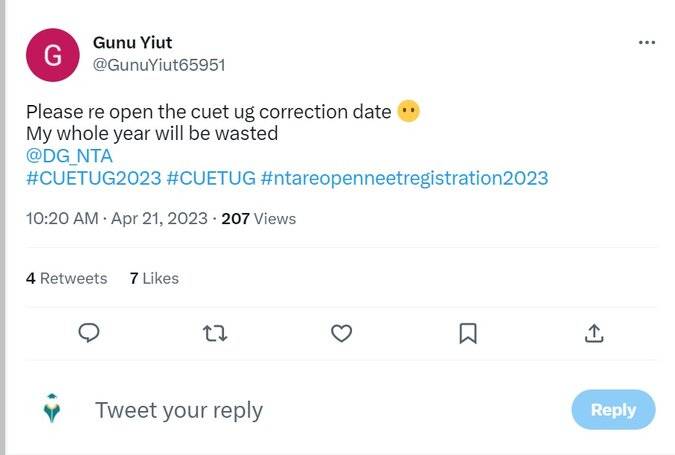Retweet this post using the retweet icon
Image resolution: width=675 pixels, height=455 pixels.
215,333
